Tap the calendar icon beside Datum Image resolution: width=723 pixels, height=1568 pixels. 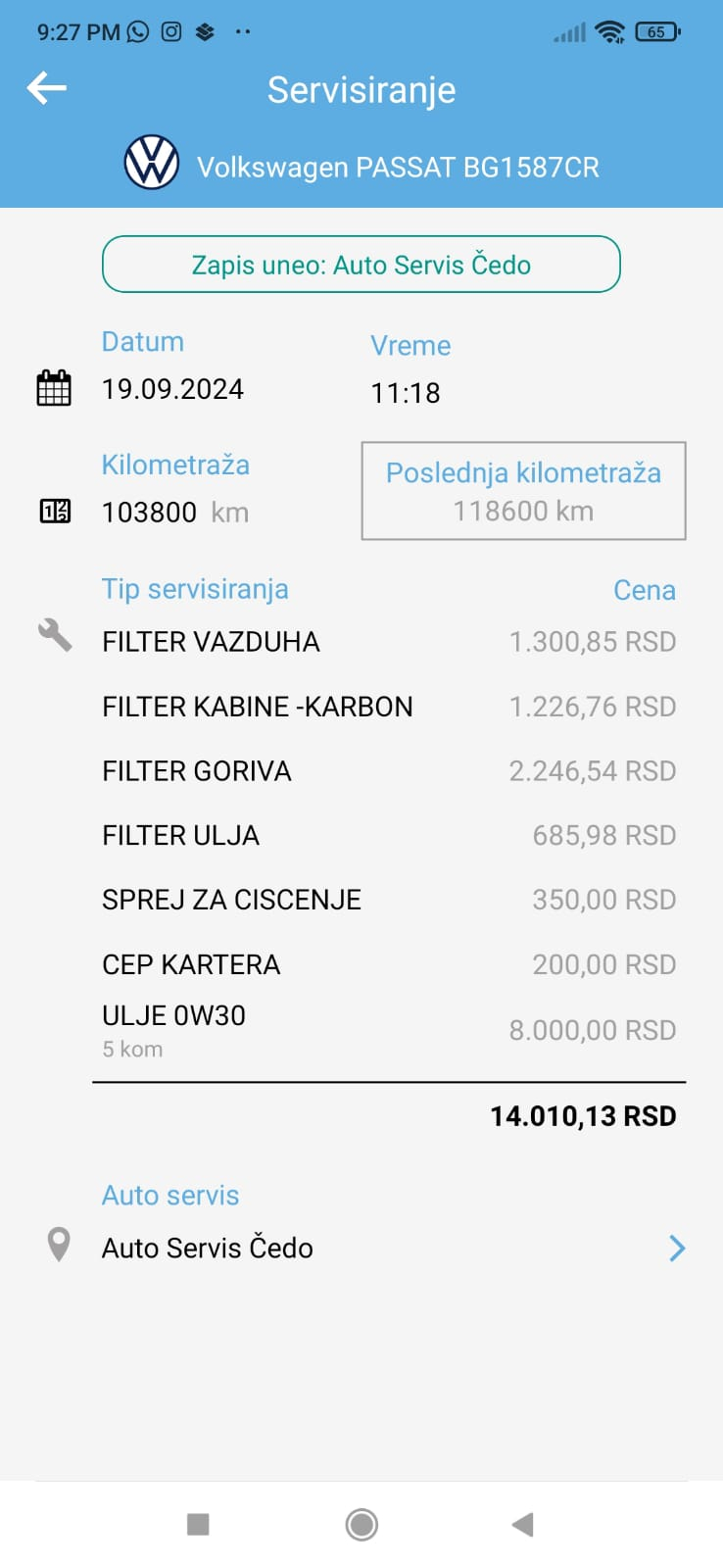(54, 388)
